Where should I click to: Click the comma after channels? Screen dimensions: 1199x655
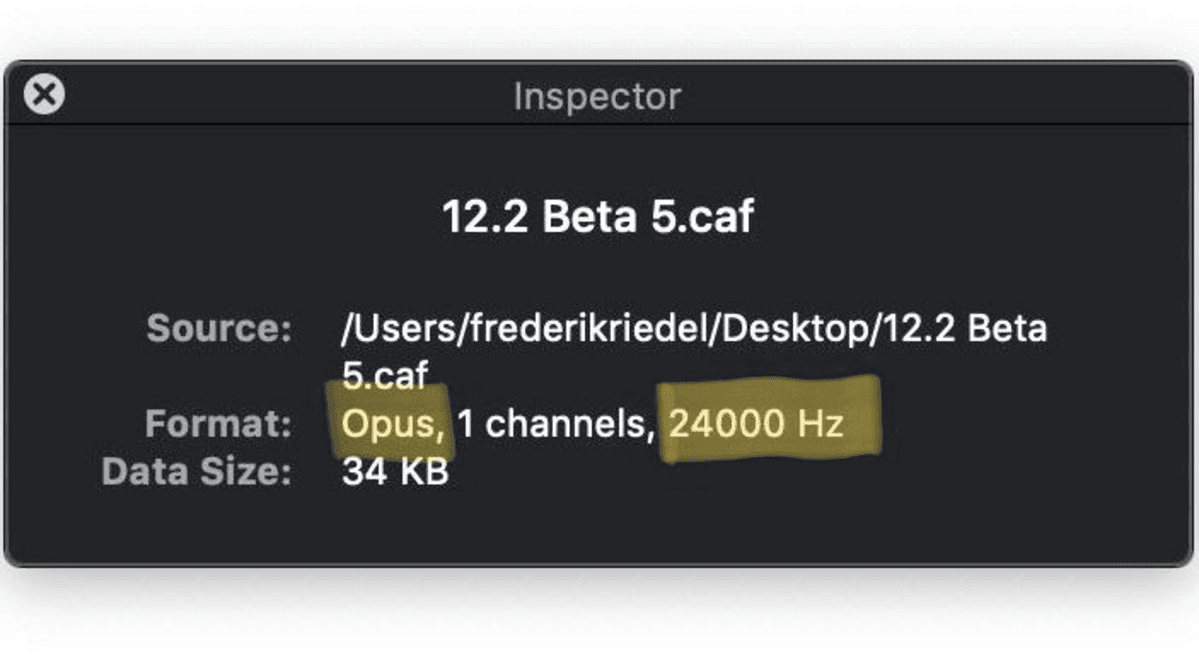point(648,432)
